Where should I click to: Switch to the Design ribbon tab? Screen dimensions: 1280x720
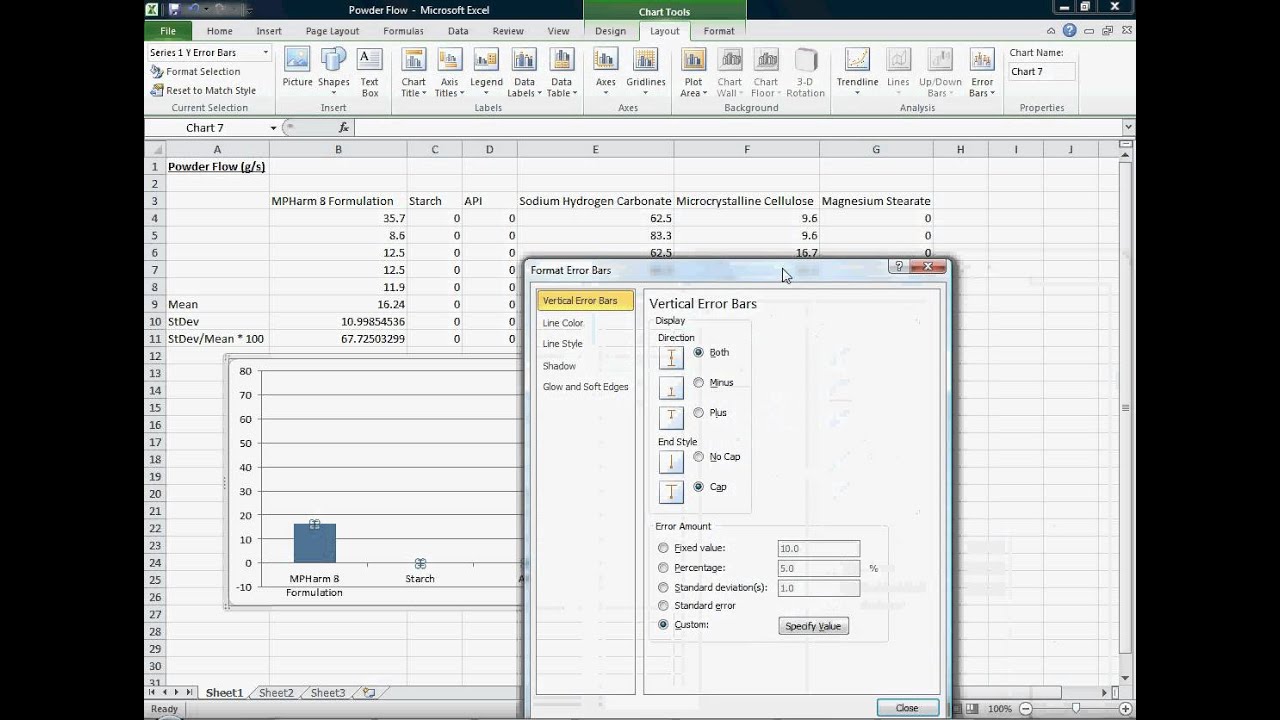click(x=610, y=31)
